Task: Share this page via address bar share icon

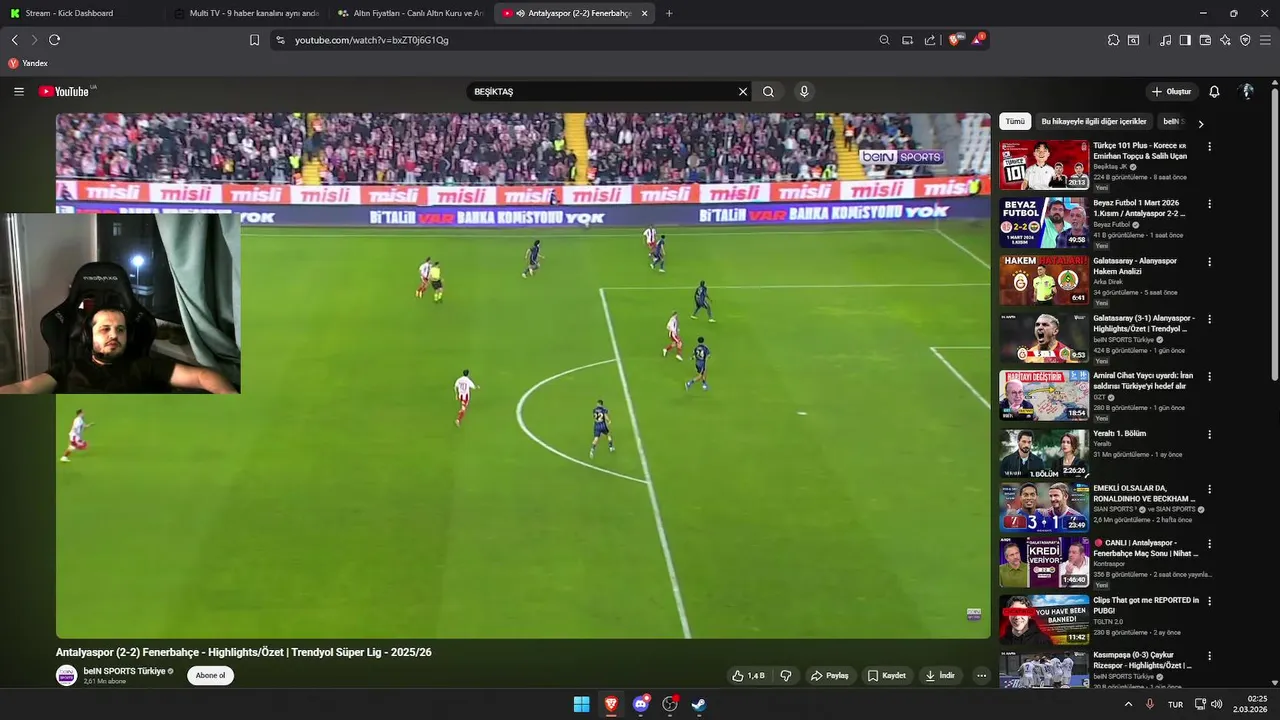Action: coord(930,40)
